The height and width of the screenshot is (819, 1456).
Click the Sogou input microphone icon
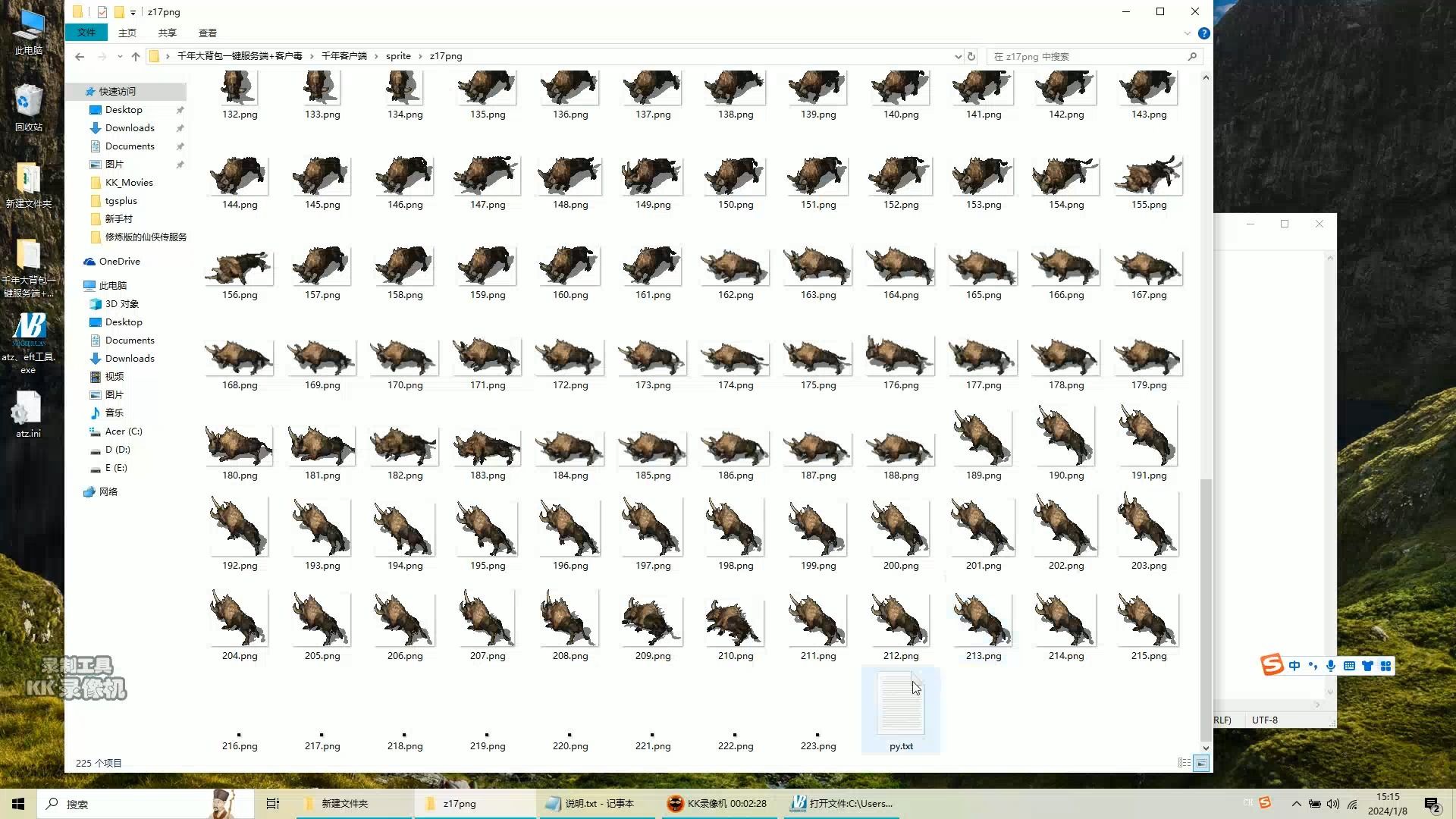1331,666
